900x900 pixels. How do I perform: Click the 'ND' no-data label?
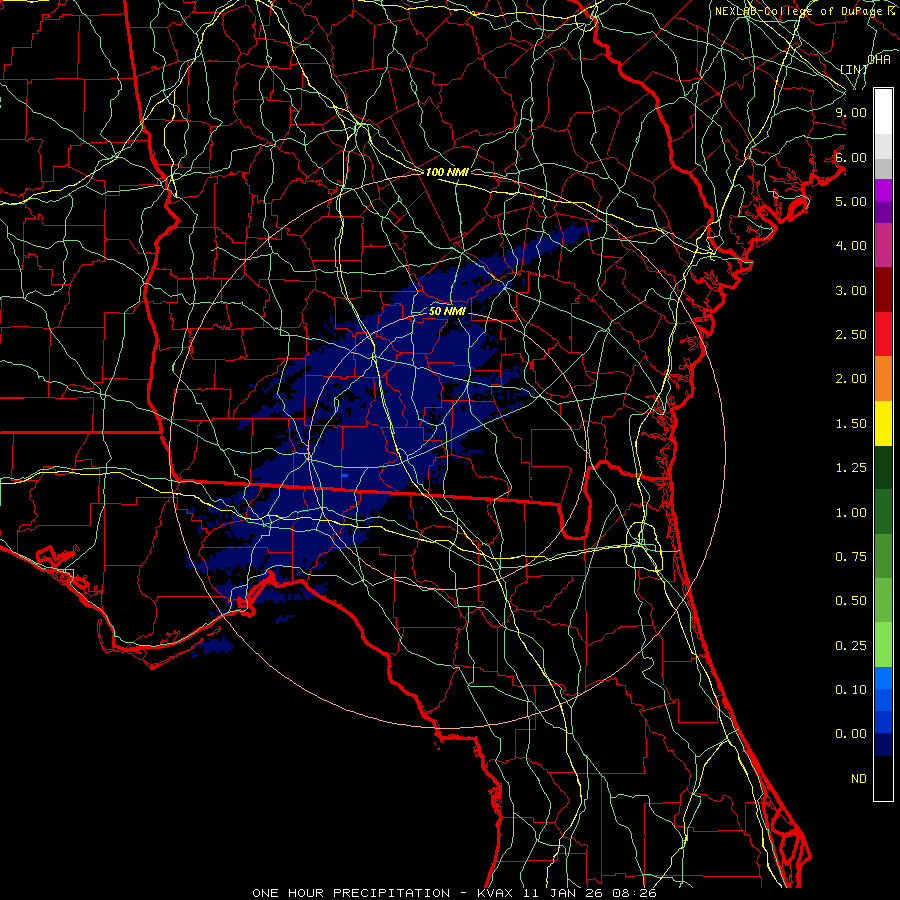pos(859,779)
